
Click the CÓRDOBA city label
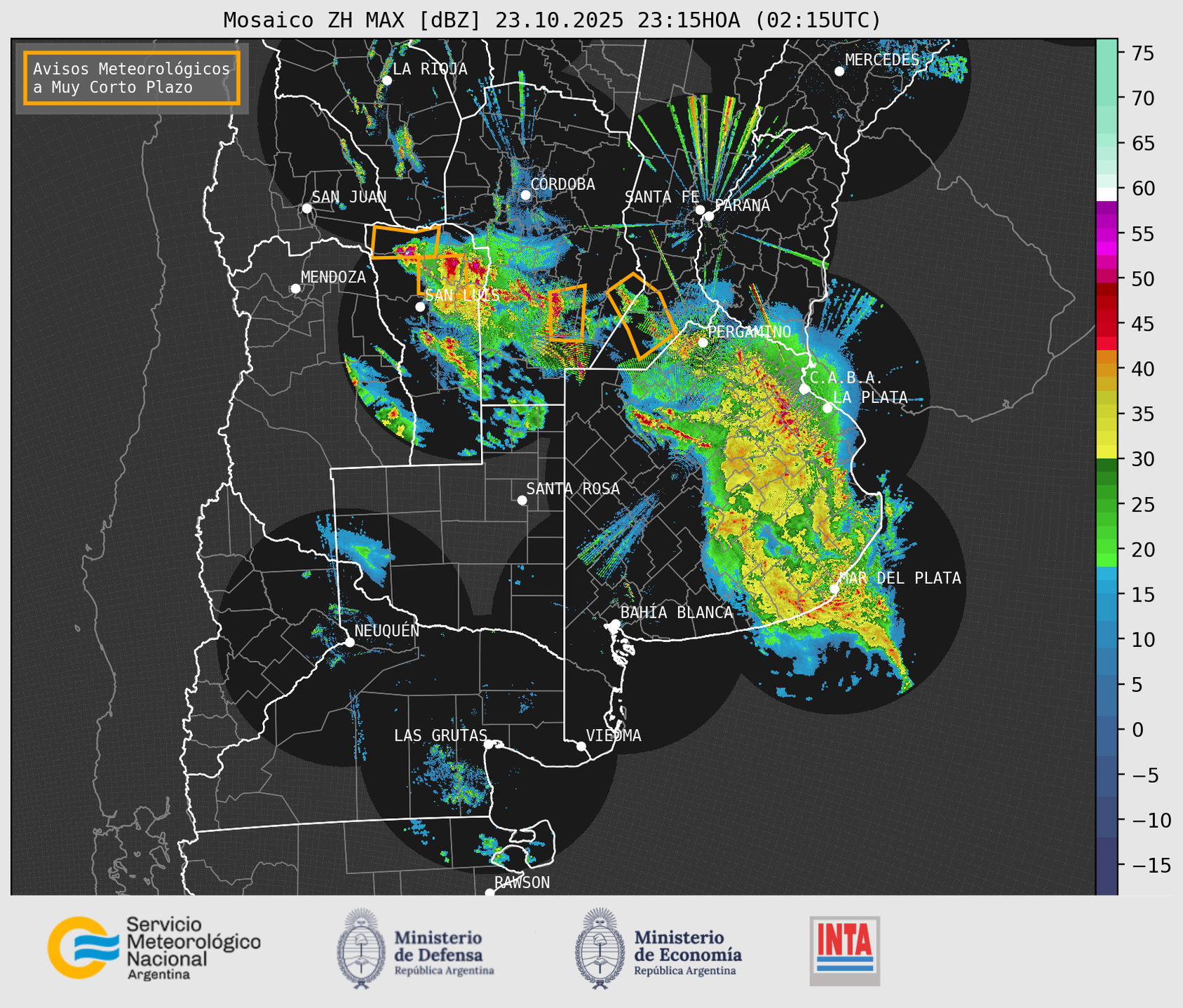pyautogui.click(x=562, y=184)
